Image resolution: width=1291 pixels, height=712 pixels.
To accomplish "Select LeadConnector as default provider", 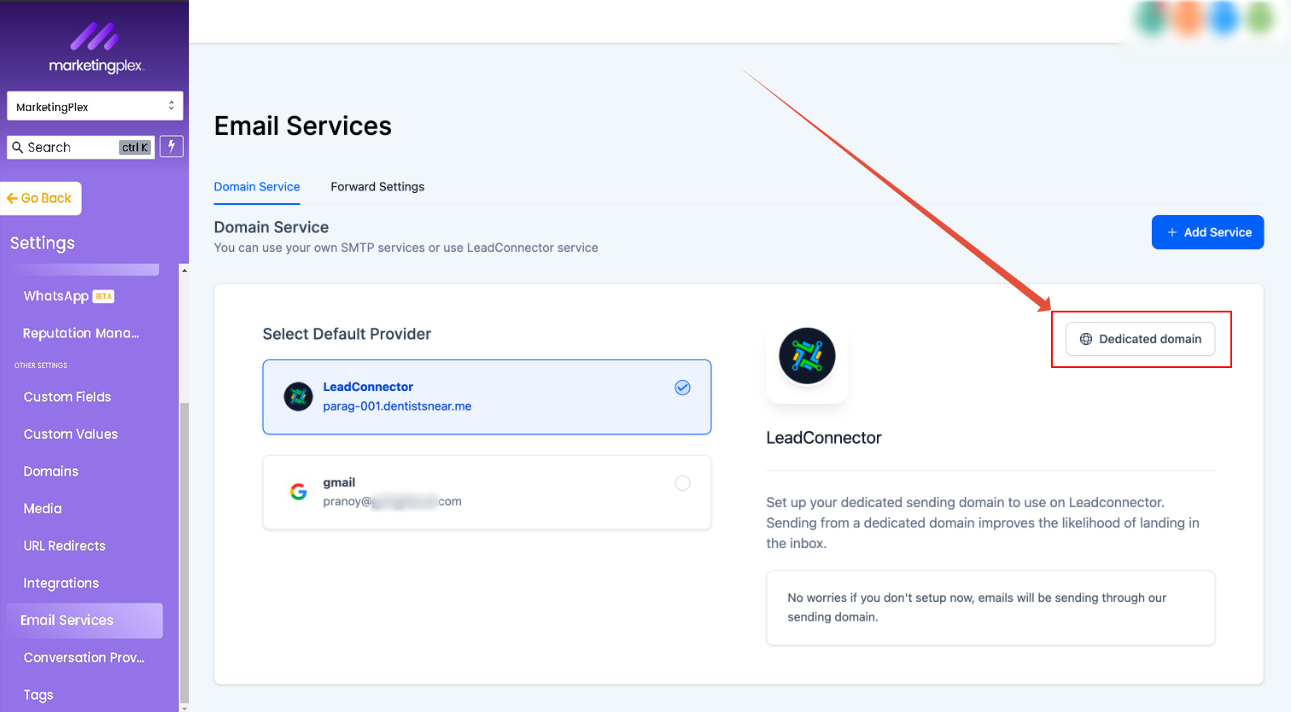I will click(x=487, y=397).
